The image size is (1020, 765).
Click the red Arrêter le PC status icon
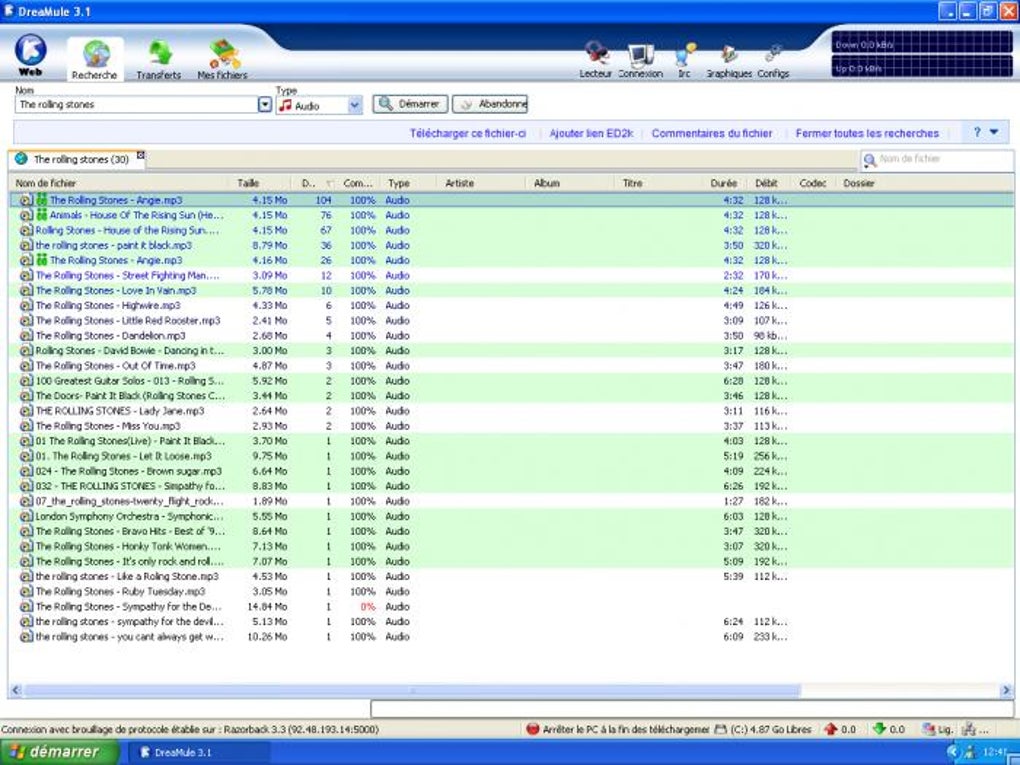[x=533, y=729]
